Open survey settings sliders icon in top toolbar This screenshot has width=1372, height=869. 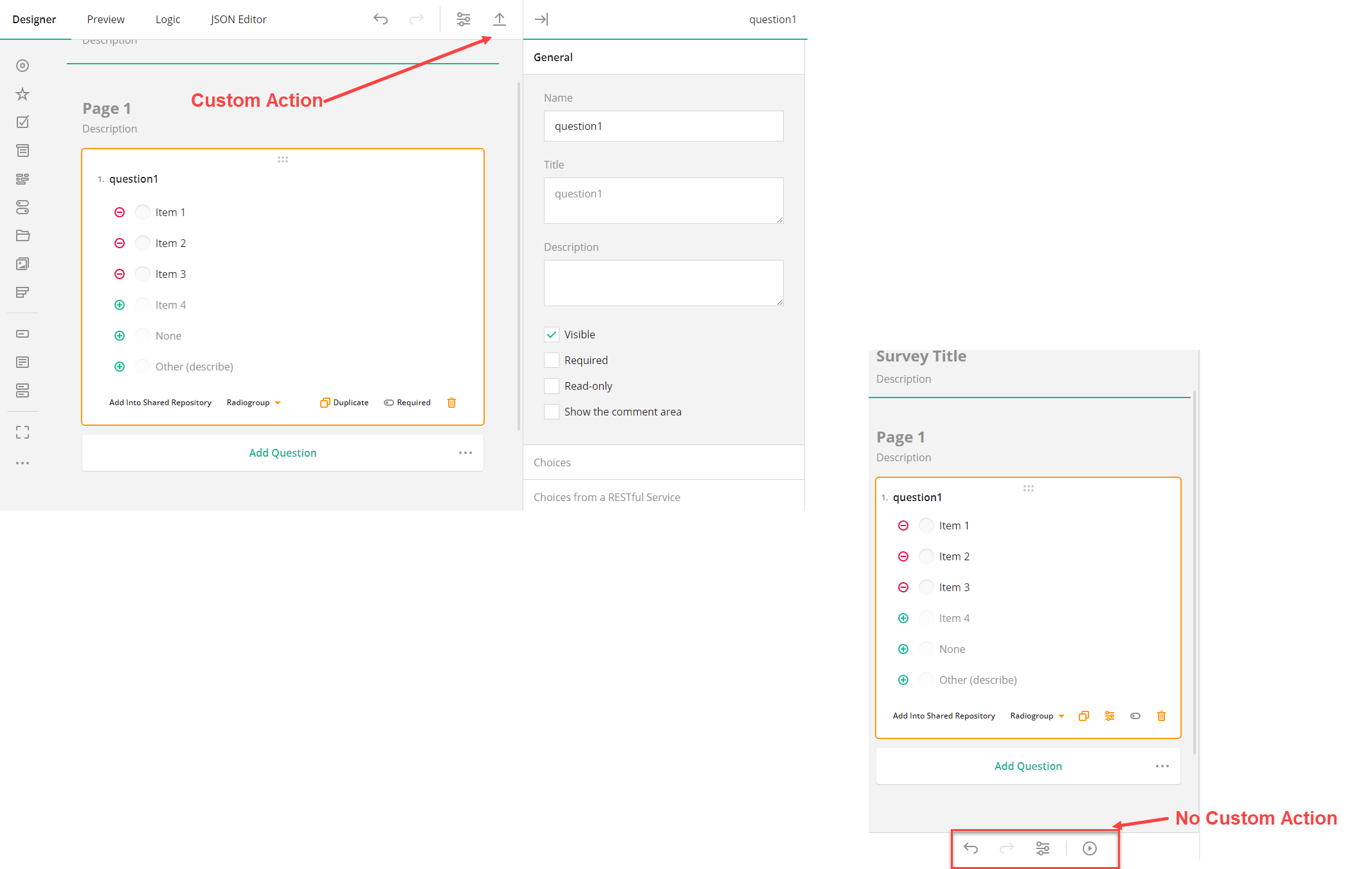[x=463, y=19]
